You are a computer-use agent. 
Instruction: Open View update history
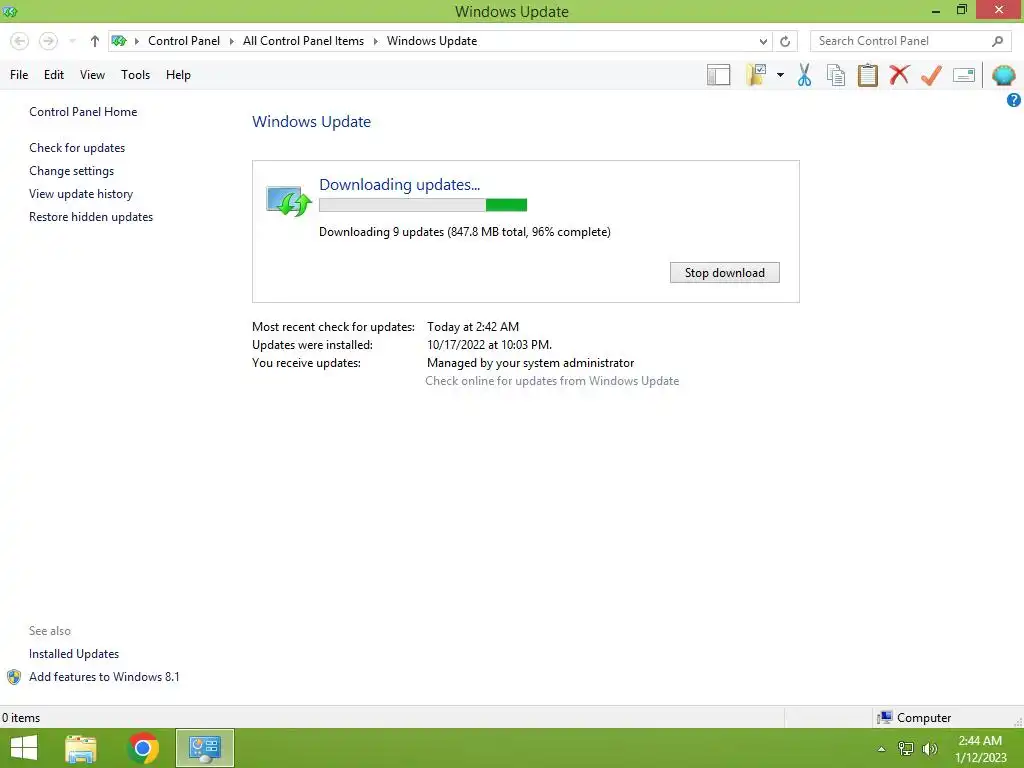[81, 194]
